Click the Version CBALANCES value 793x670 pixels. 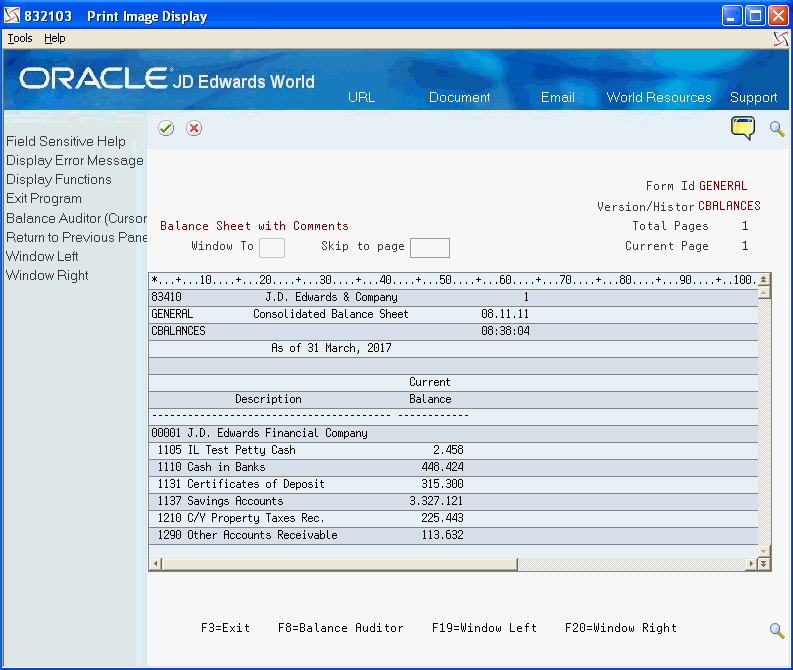(729, 206)
